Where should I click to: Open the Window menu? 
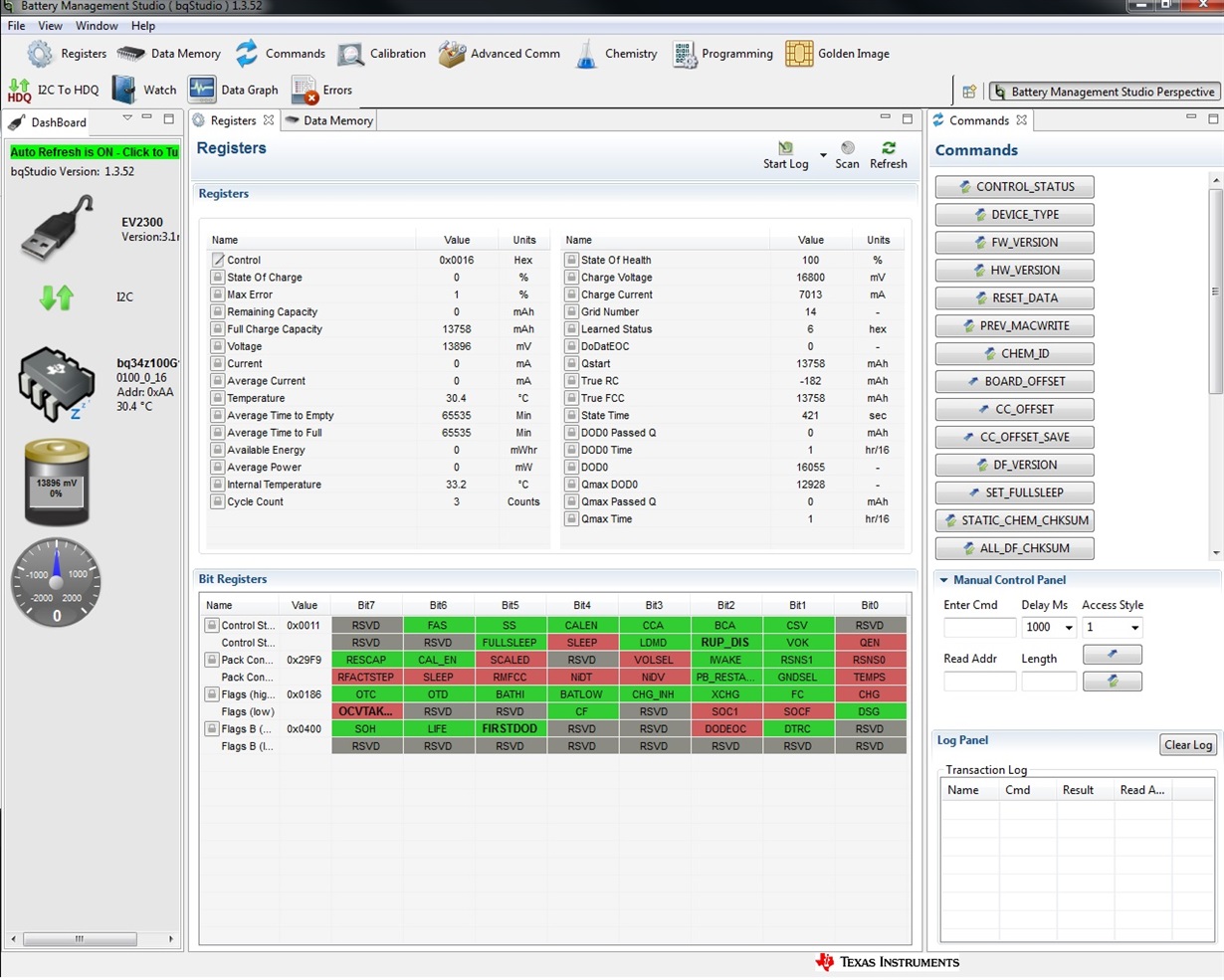coord(97,26)
